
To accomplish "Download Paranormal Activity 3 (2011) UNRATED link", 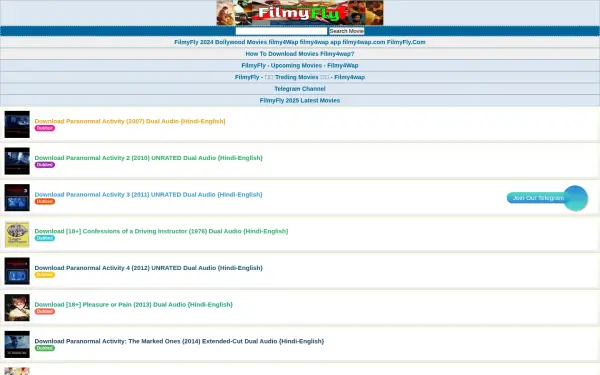I will tap(148, 194).
